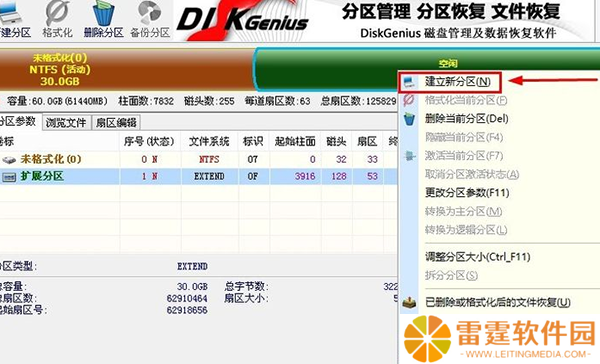The height and width of the screenshot is (364, 600).
Task: Open the 扇区编辑 tab
Action: [116, 123]
